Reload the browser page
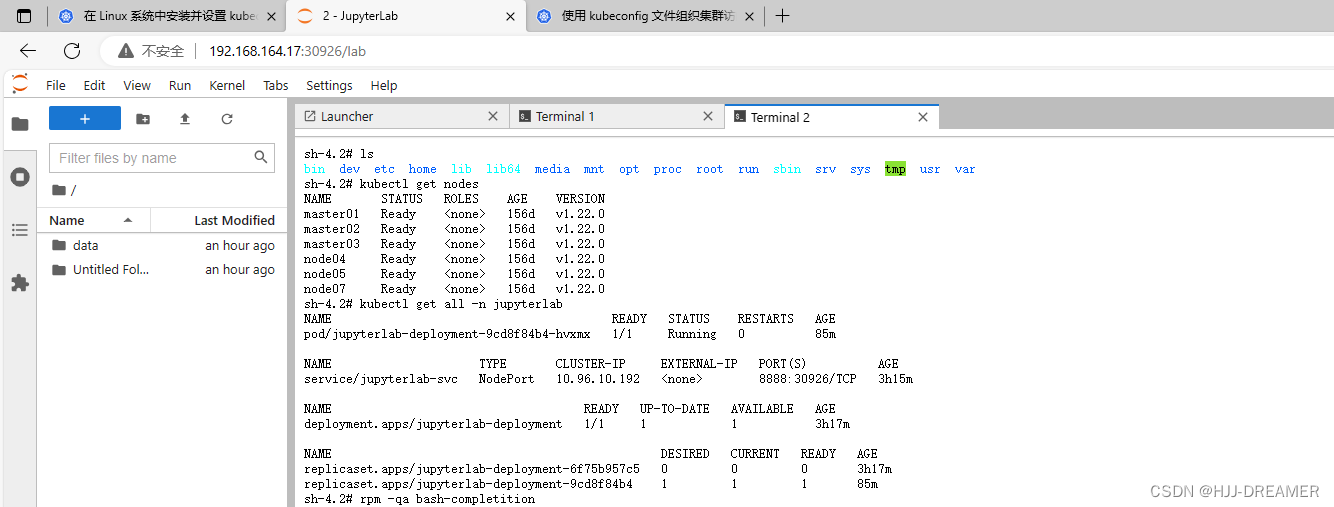Viewport: 1334px width, 507px height. coord(72,51)
